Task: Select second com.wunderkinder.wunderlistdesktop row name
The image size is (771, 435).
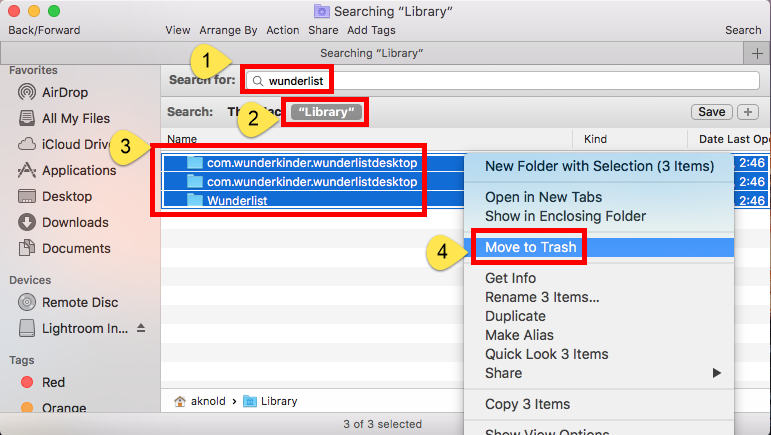Action: point(312,181)
